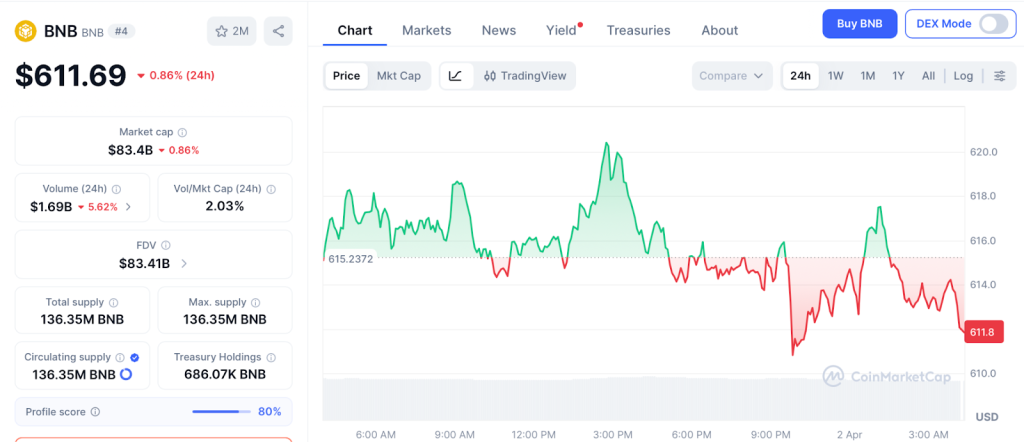Open the Compare dropdown
1024x442 pixels.
pyautogui.click(x=731, y=76)
